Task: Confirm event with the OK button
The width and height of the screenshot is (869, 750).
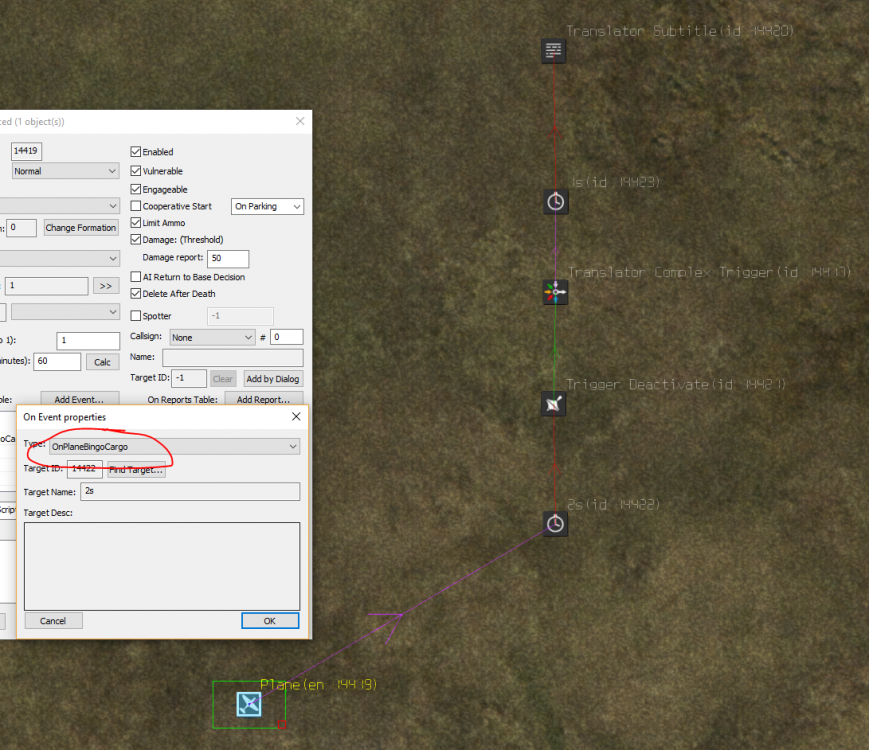Action: (x=270, y=620)
